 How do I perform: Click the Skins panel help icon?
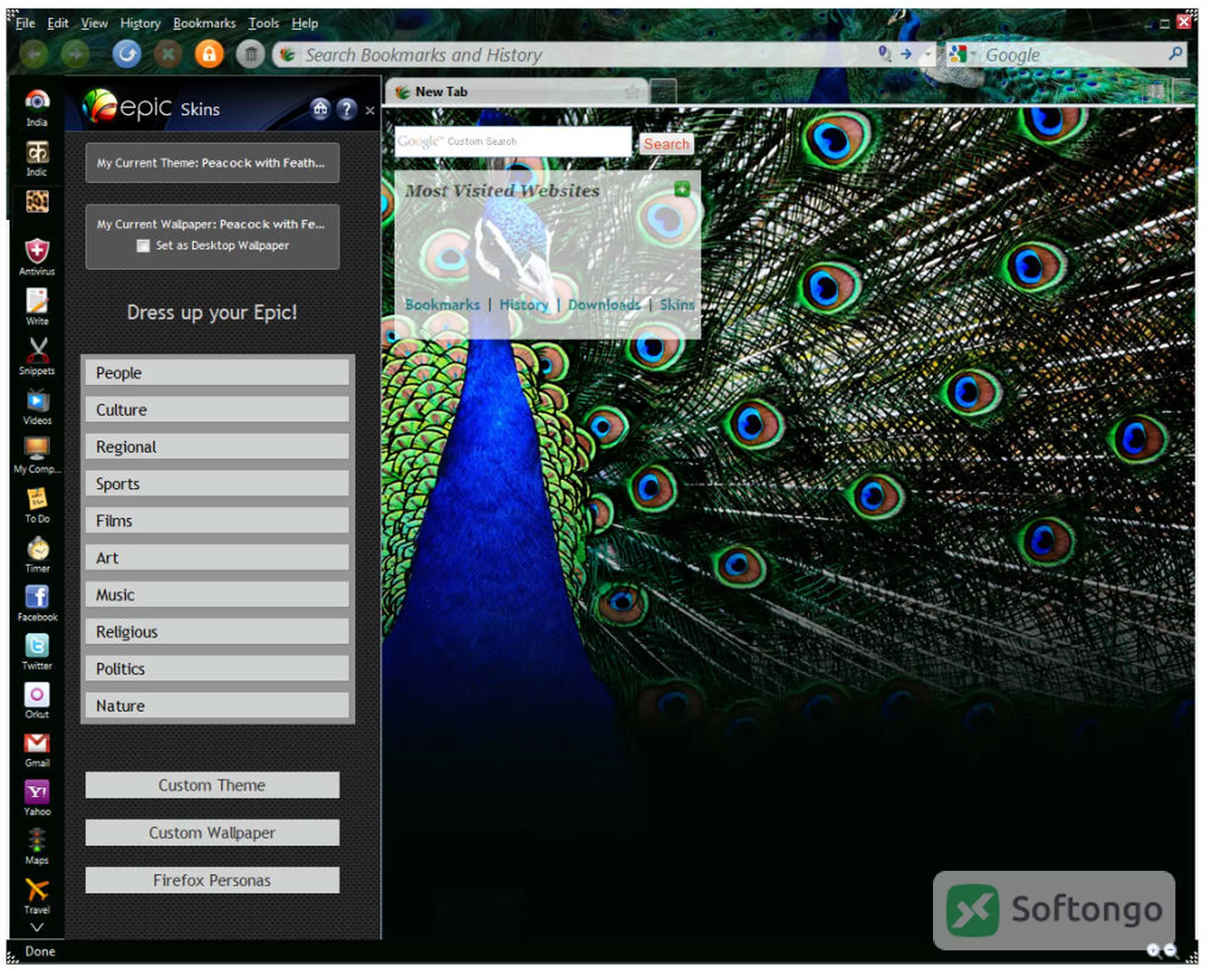347,110
